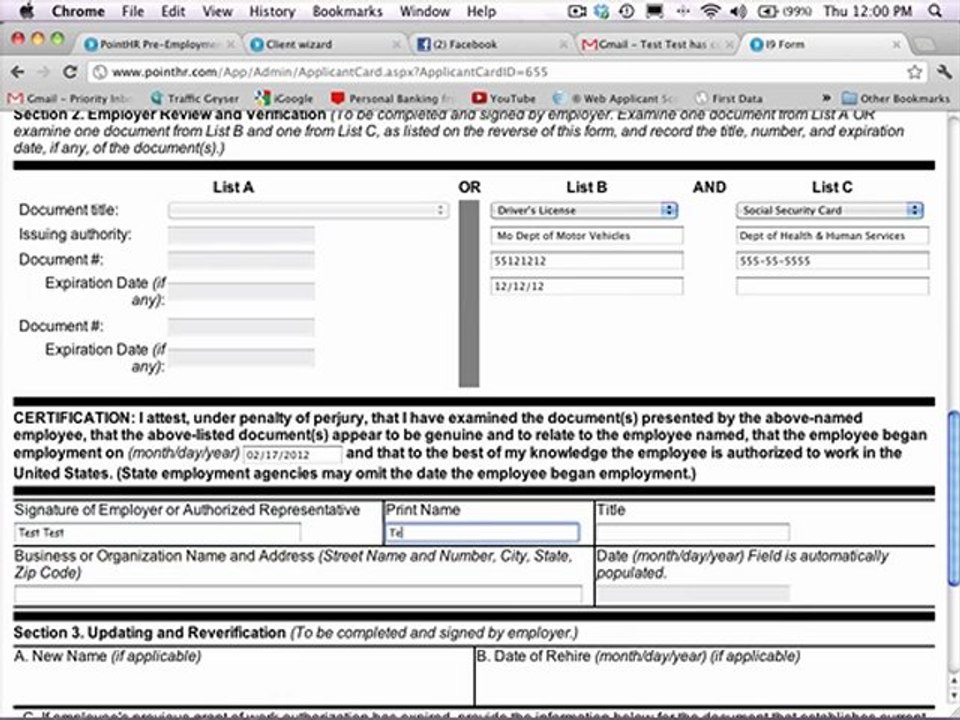Viewport: 960px width, 720px height.
Task: Click List B expiration date 12/12/12
Action: pyautogui.click(x=587, y=286)
